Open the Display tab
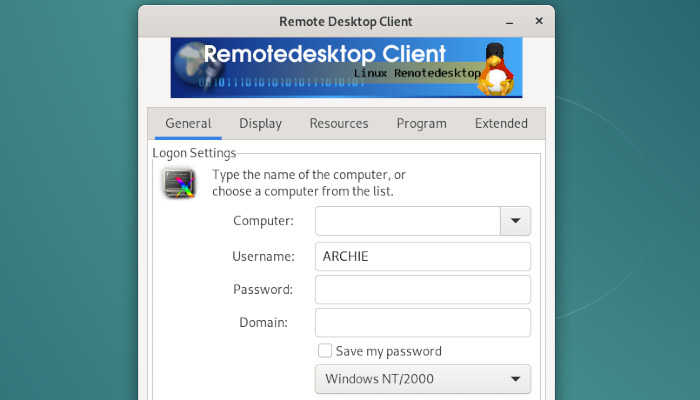Viewport: 700px width, 400px height. (x=260, y=123)
